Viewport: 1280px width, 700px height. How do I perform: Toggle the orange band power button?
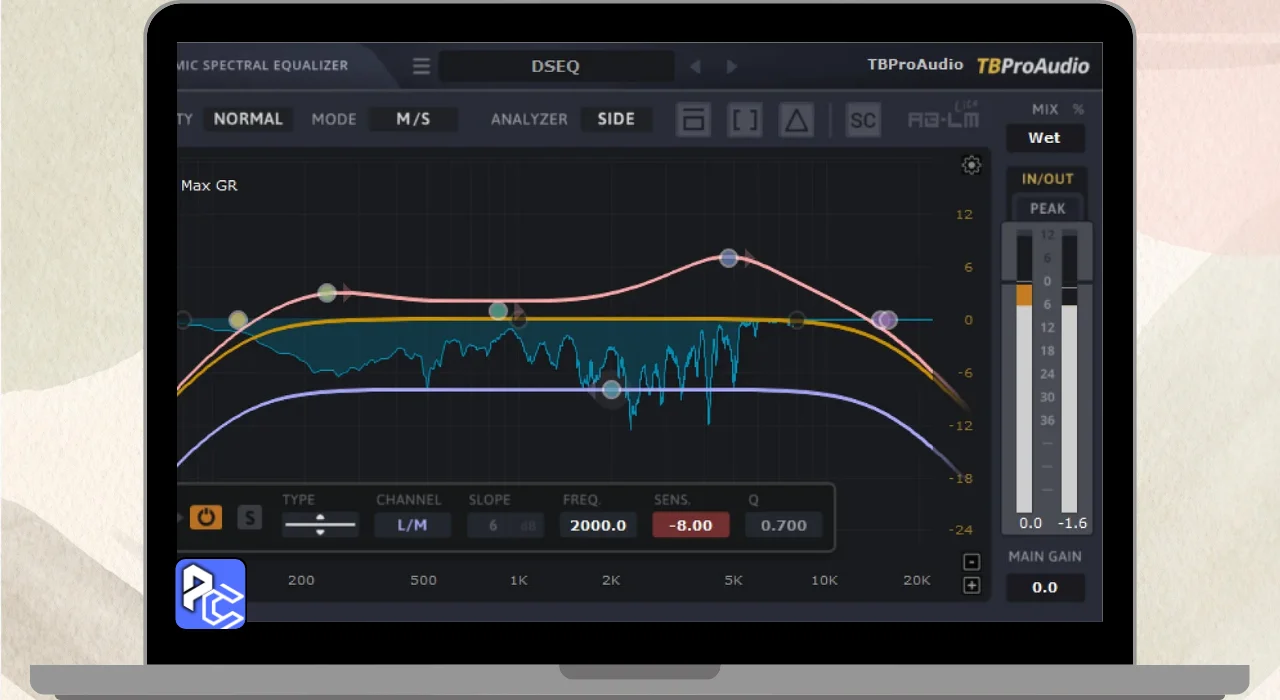(x=206, y=517)
